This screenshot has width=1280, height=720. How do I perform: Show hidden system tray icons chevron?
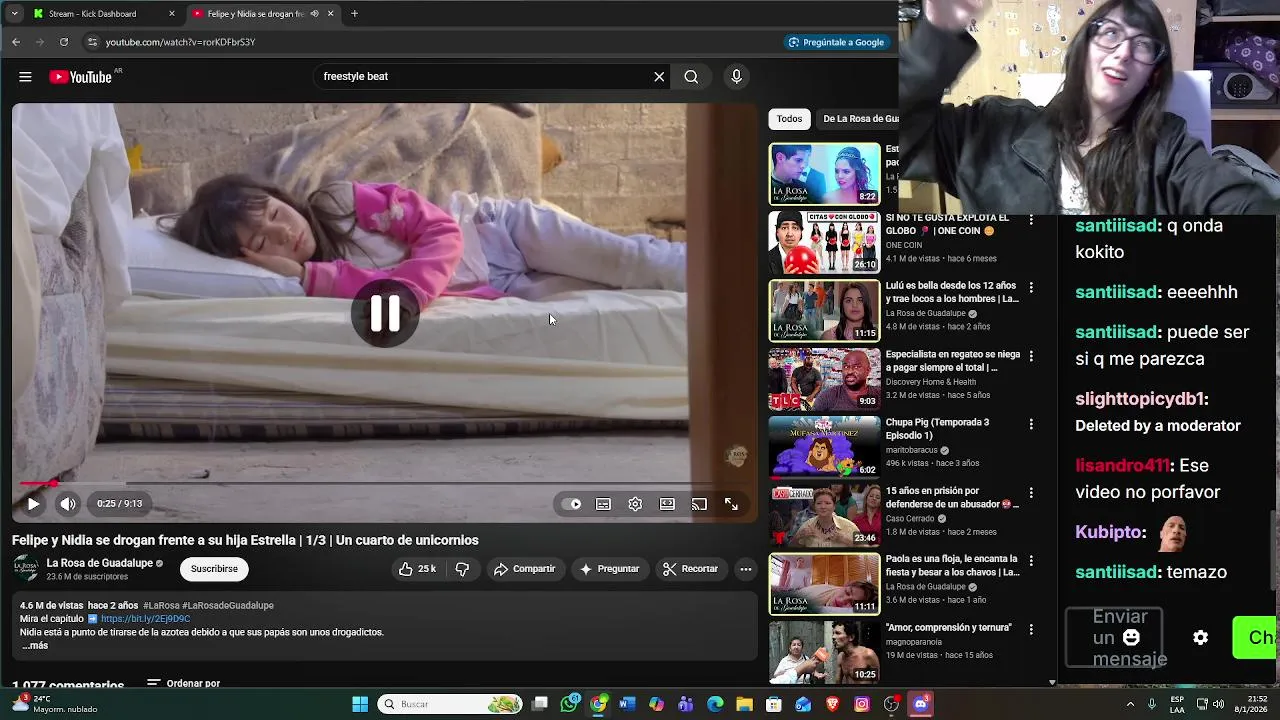[1130, 704]
